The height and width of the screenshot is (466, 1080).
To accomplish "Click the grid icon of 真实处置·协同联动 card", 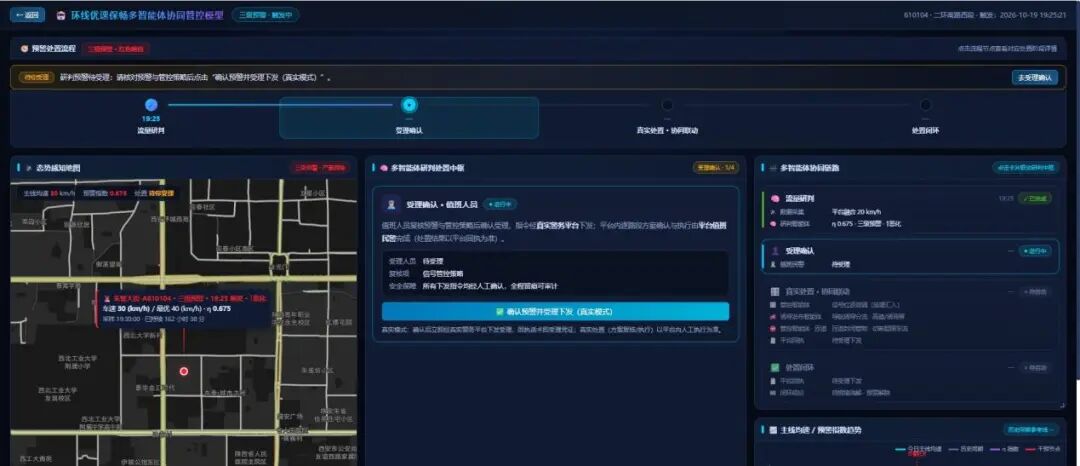I will click(775, 291).
